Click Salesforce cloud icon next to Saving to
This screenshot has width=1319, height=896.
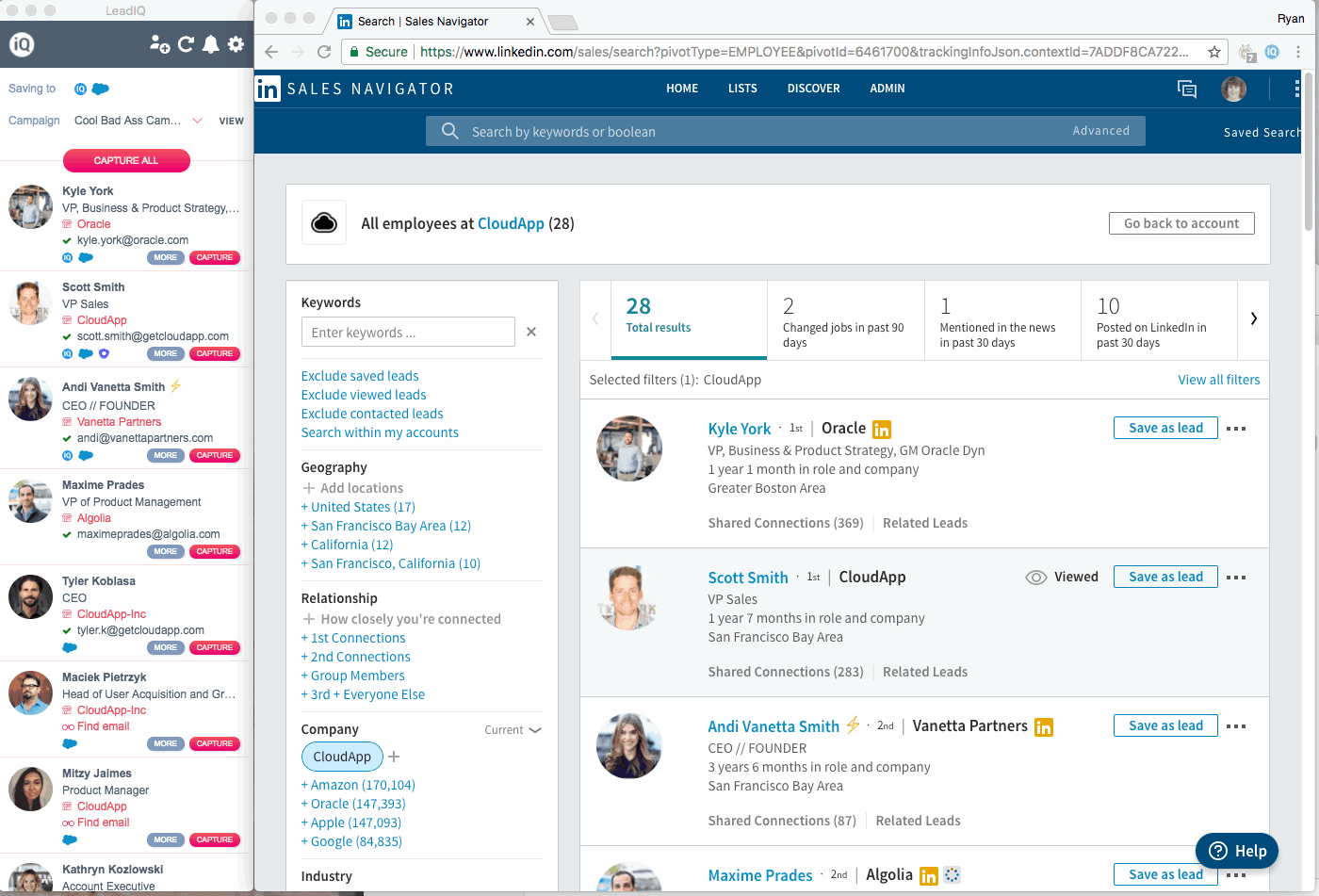point(100,89)
